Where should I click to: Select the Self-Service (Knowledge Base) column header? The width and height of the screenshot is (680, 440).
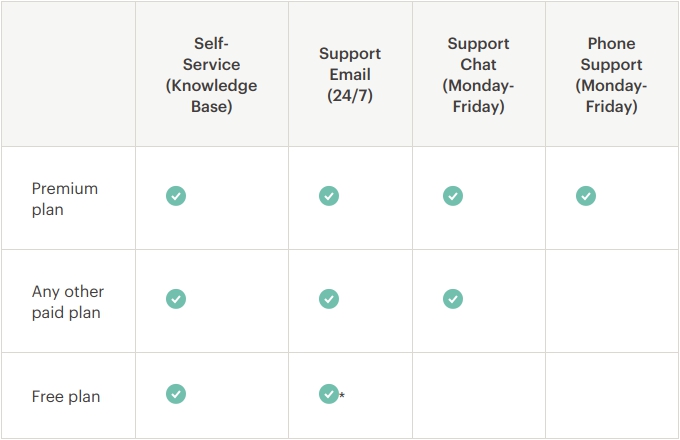[211, 75]
